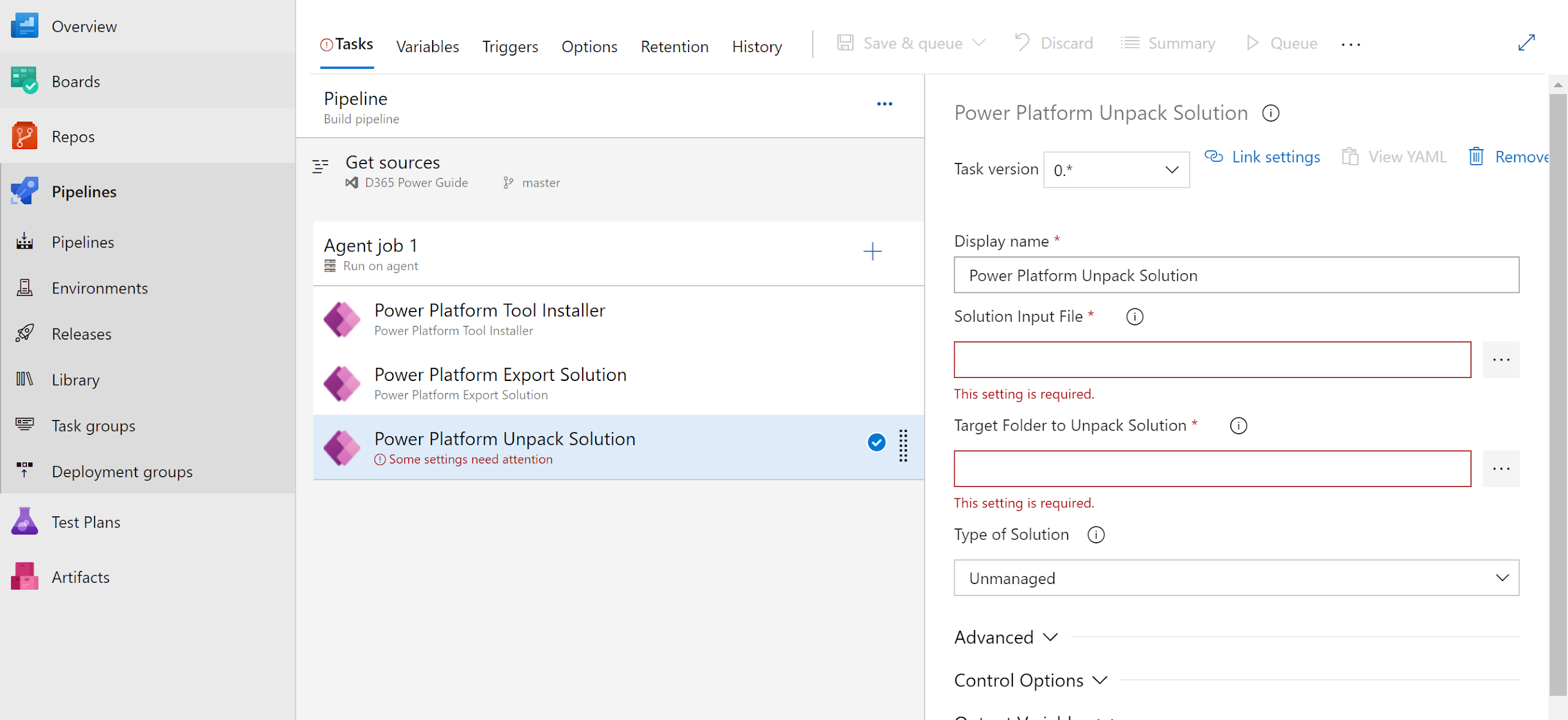Click the checkmark on Power Platform Unpack Solution
This screenshot has width=1568, height=720.
coord(876,443)
